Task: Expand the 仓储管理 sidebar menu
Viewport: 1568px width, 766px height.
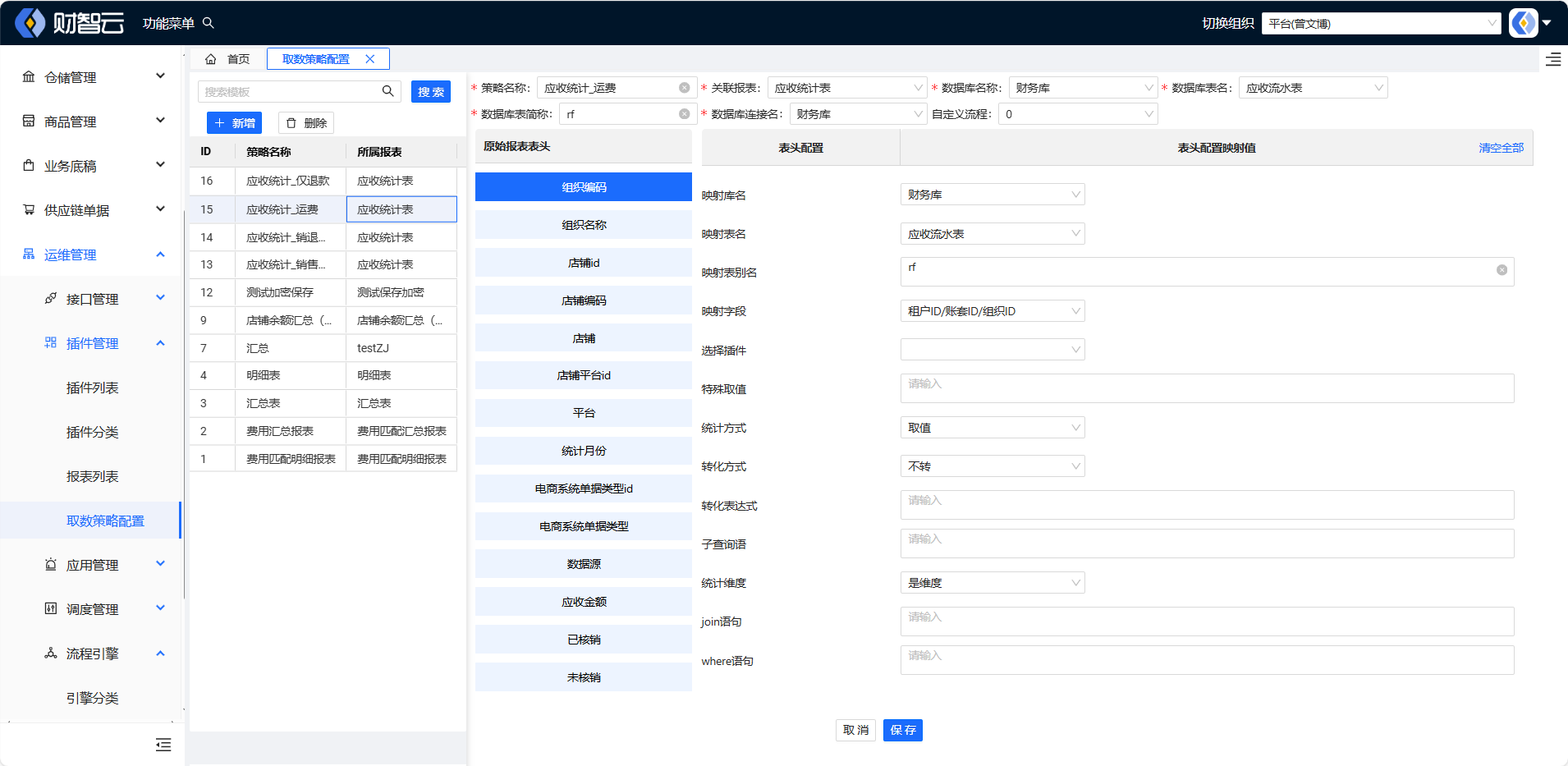Action: (94, 77)
